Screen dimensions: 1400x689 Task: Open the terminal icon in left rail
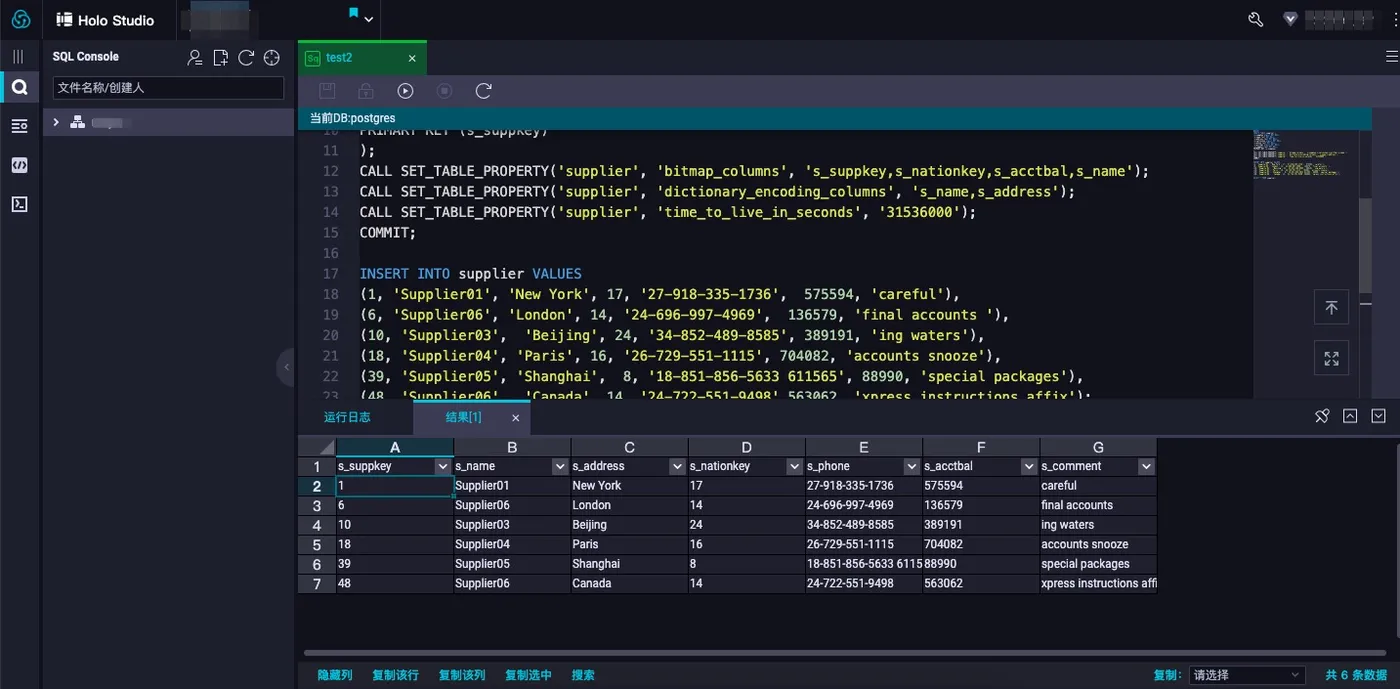tap(19, 204)
